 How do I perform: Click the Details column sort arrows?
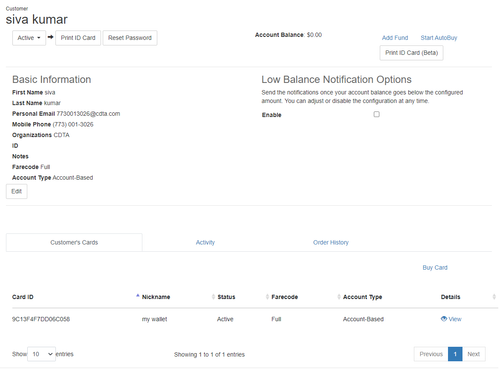coord(494,297)
